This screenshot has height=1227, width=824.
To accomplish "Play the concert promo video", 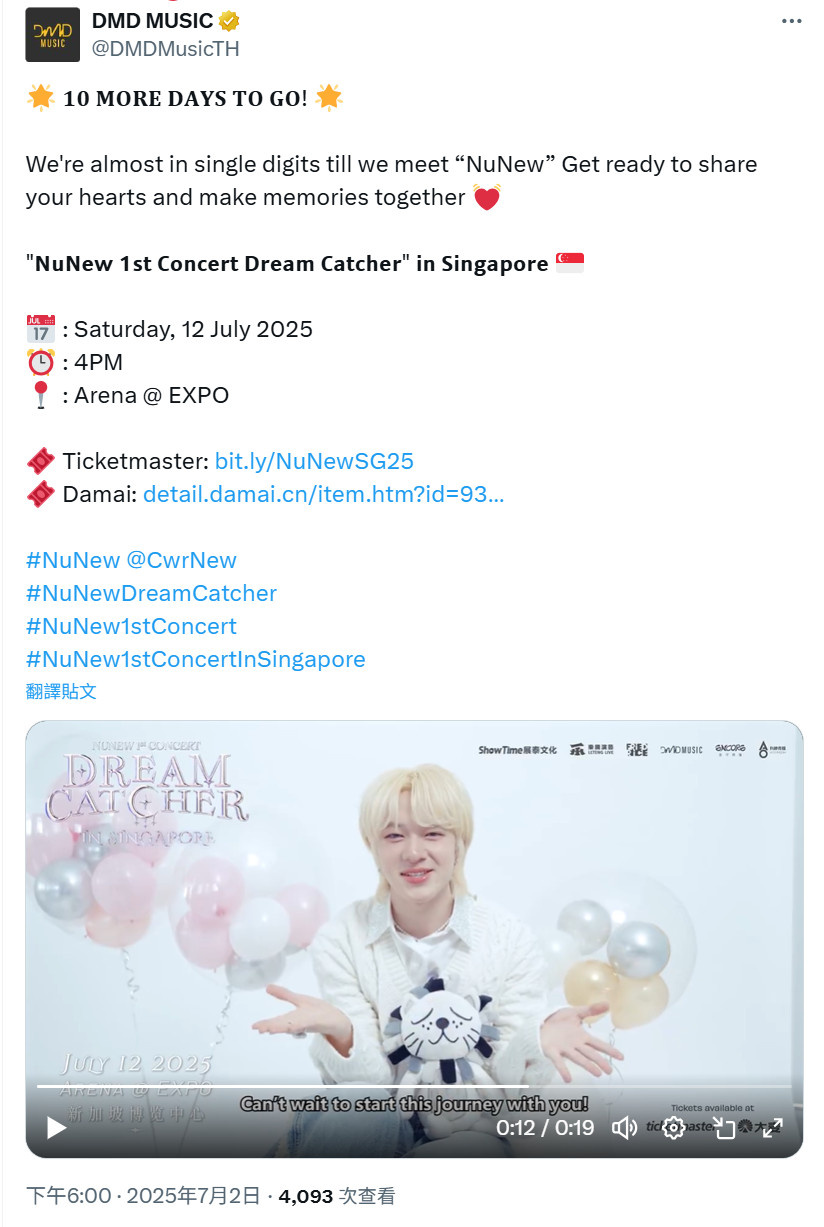I will [x=56, y=1128].
